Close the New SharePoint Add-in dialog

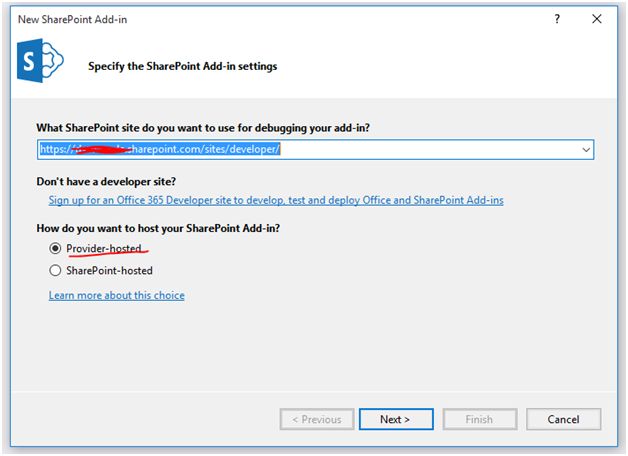597,19
